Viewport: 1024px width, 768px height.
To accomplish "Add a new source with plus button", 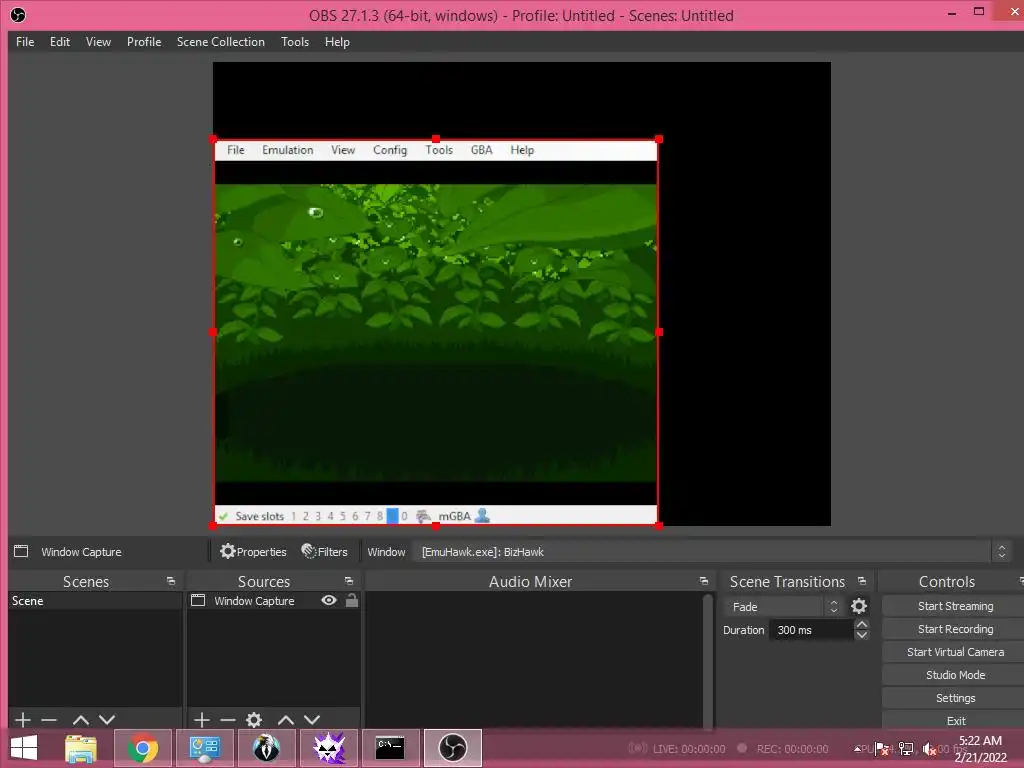I will point(202,720).
